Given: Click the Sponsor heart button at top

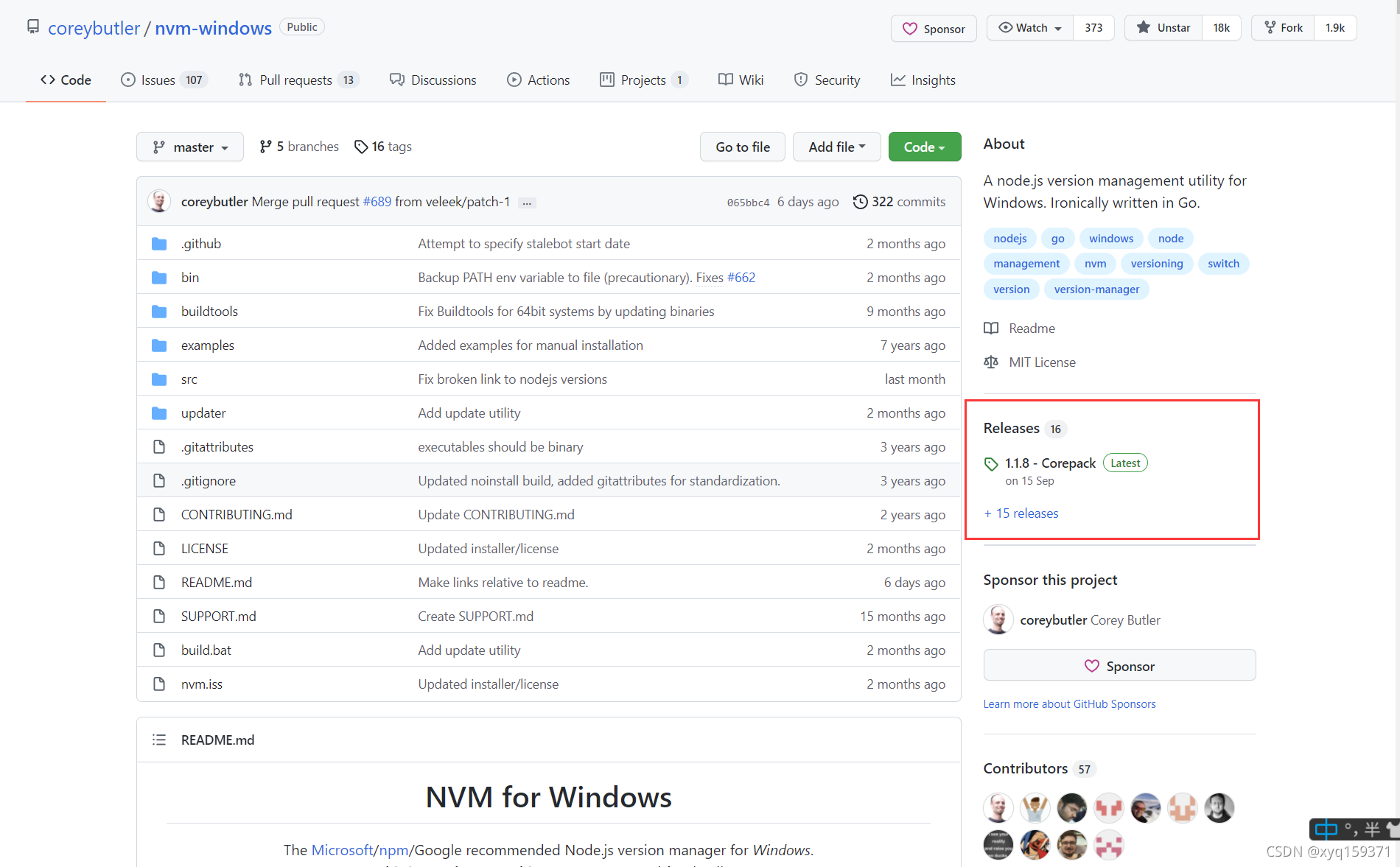Looking at the screenshot, I should (934, 29).
